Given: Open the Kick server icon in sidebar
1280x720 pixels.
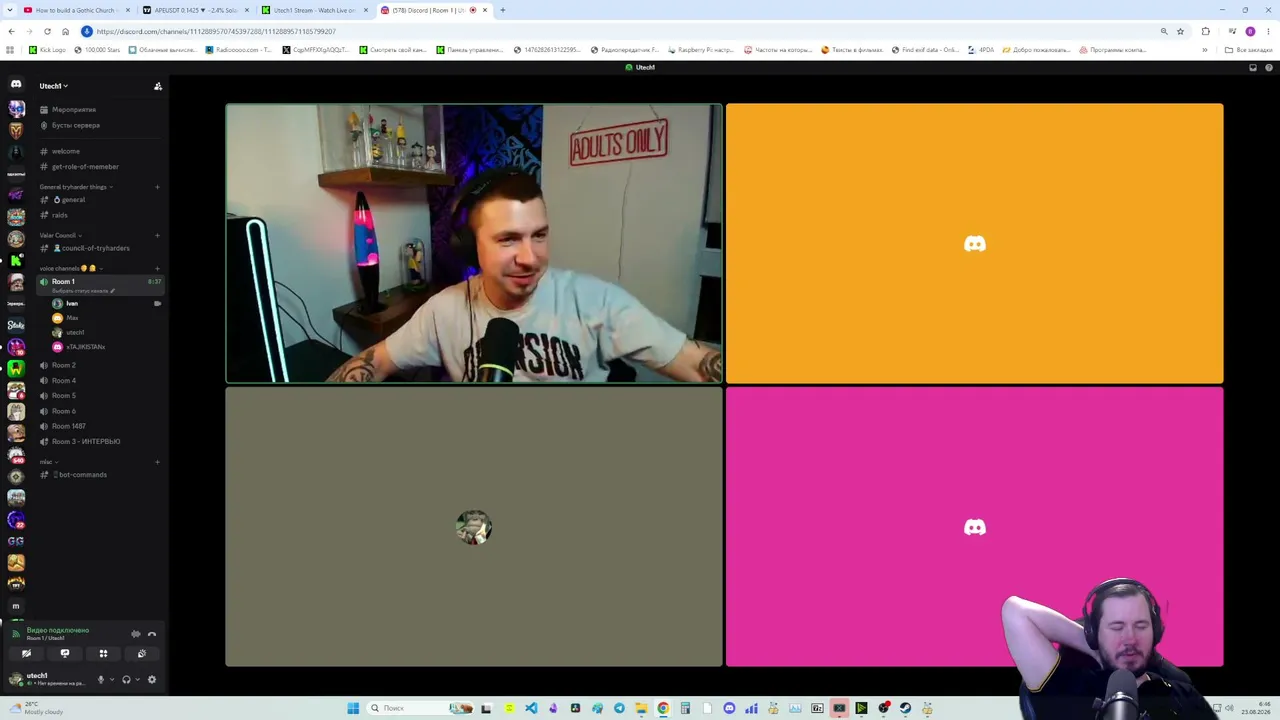Looking at the screenshot, I should (x=16, y=260).
